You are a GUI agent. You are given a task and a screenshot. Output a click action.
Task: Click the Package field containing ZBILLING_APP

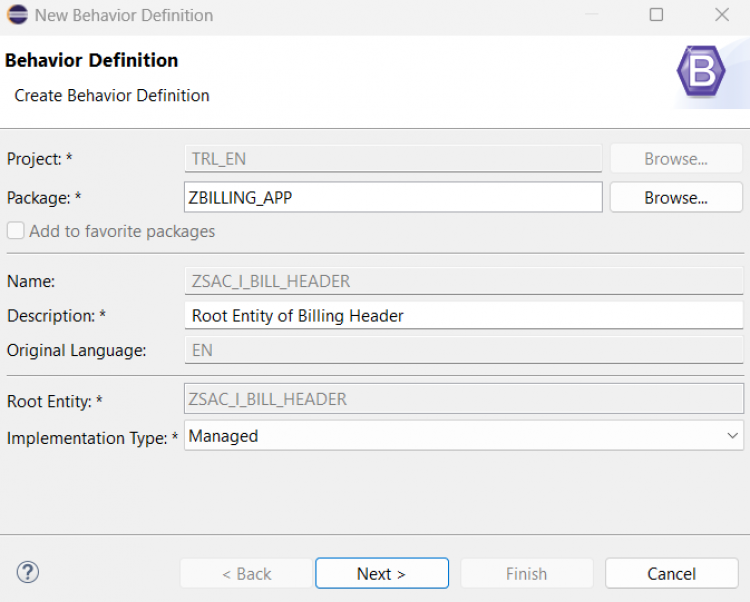[393, 198]
